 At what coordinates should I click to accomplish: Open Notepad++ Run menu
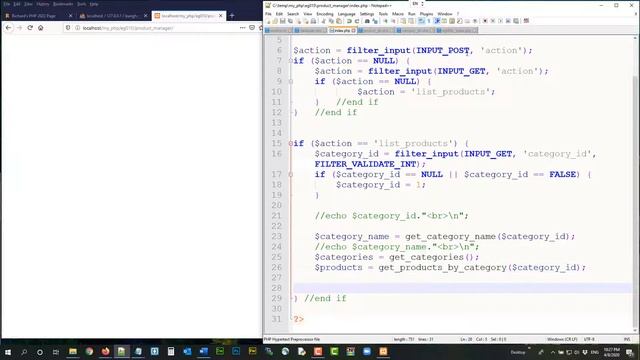(411, 14)
